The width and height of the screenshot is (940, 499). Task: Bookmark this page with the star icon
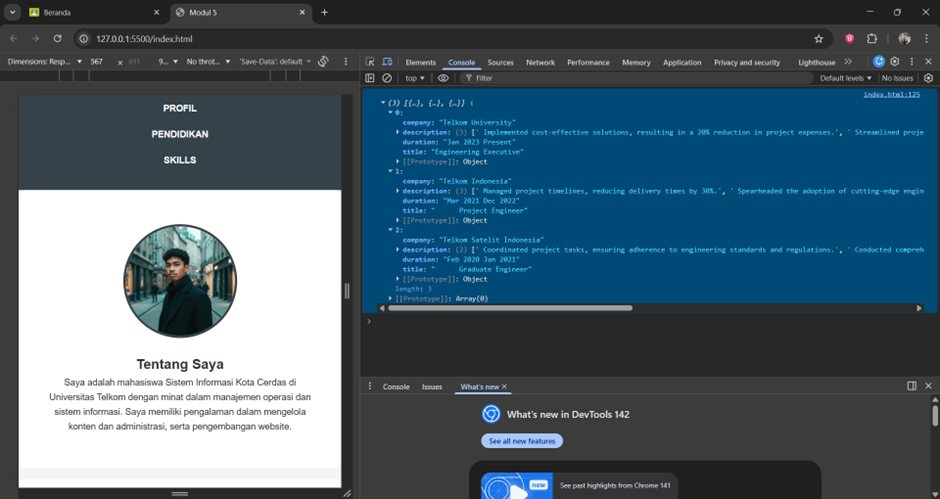point(818,38)
